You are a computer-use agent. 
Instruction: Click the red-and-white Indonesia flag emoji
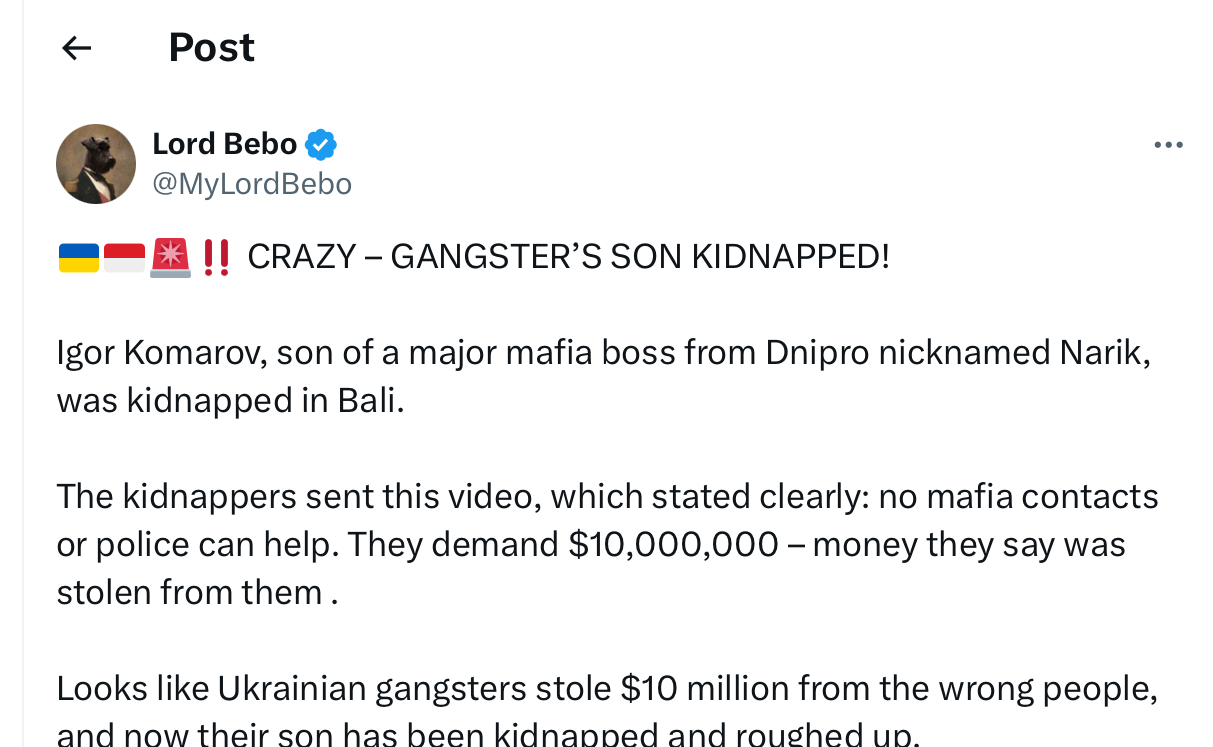click(124, 258)
